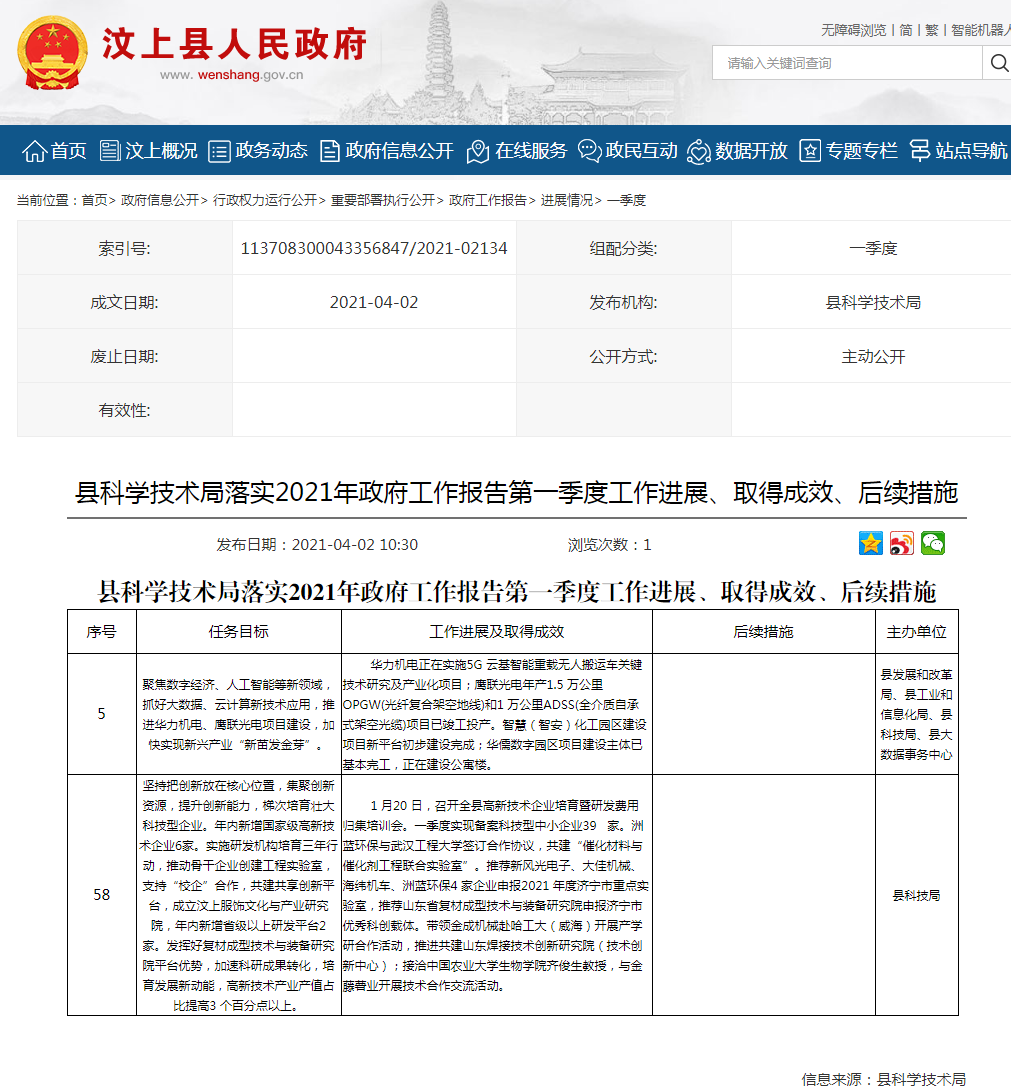Click index number 11370830004335​6847/2021-02134
The width and height of the screenshot is (1011, 1088).
click(x=374, y=248)
